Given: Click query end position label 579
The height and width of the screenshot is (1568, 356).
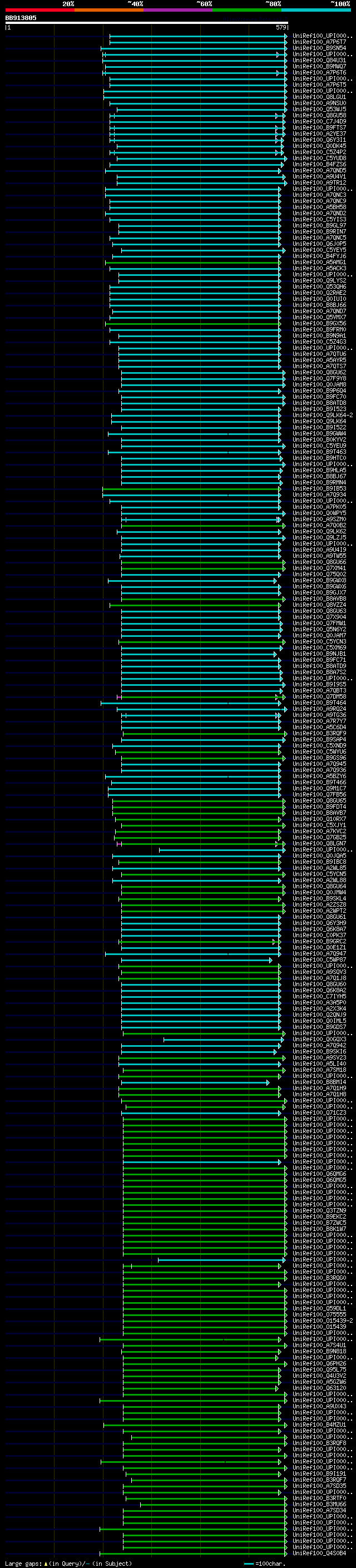Looking at the screenshot, I should click(x=280, y=27).
